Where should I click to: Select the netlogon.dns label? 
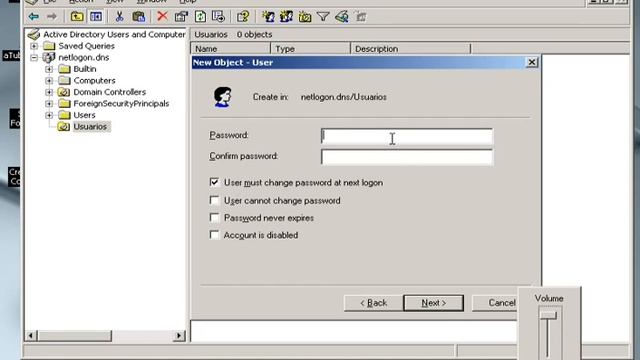pyautogui.click(x=84, y=58)
